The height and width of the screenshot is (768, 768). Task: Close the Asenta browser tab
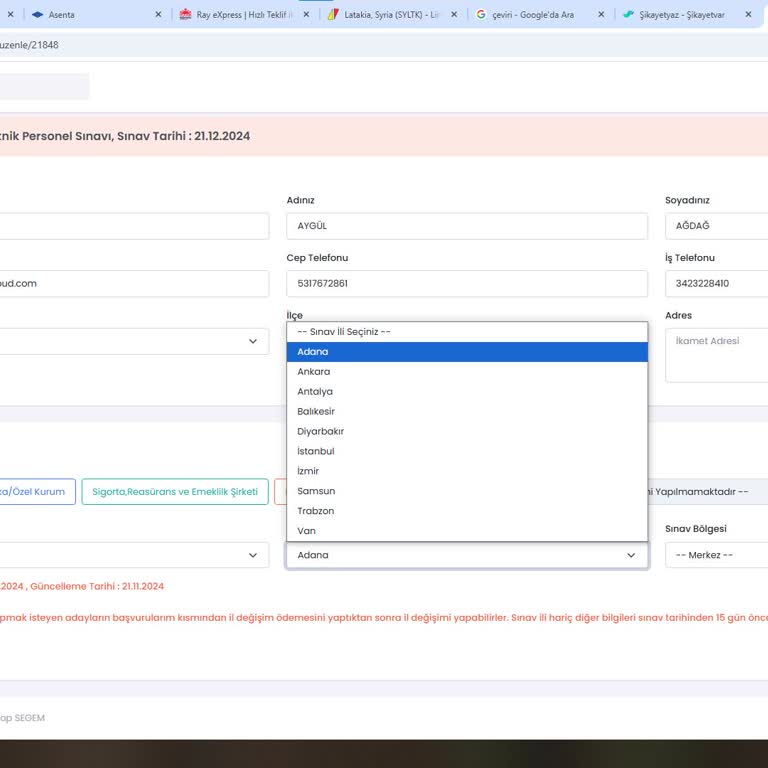158,15
